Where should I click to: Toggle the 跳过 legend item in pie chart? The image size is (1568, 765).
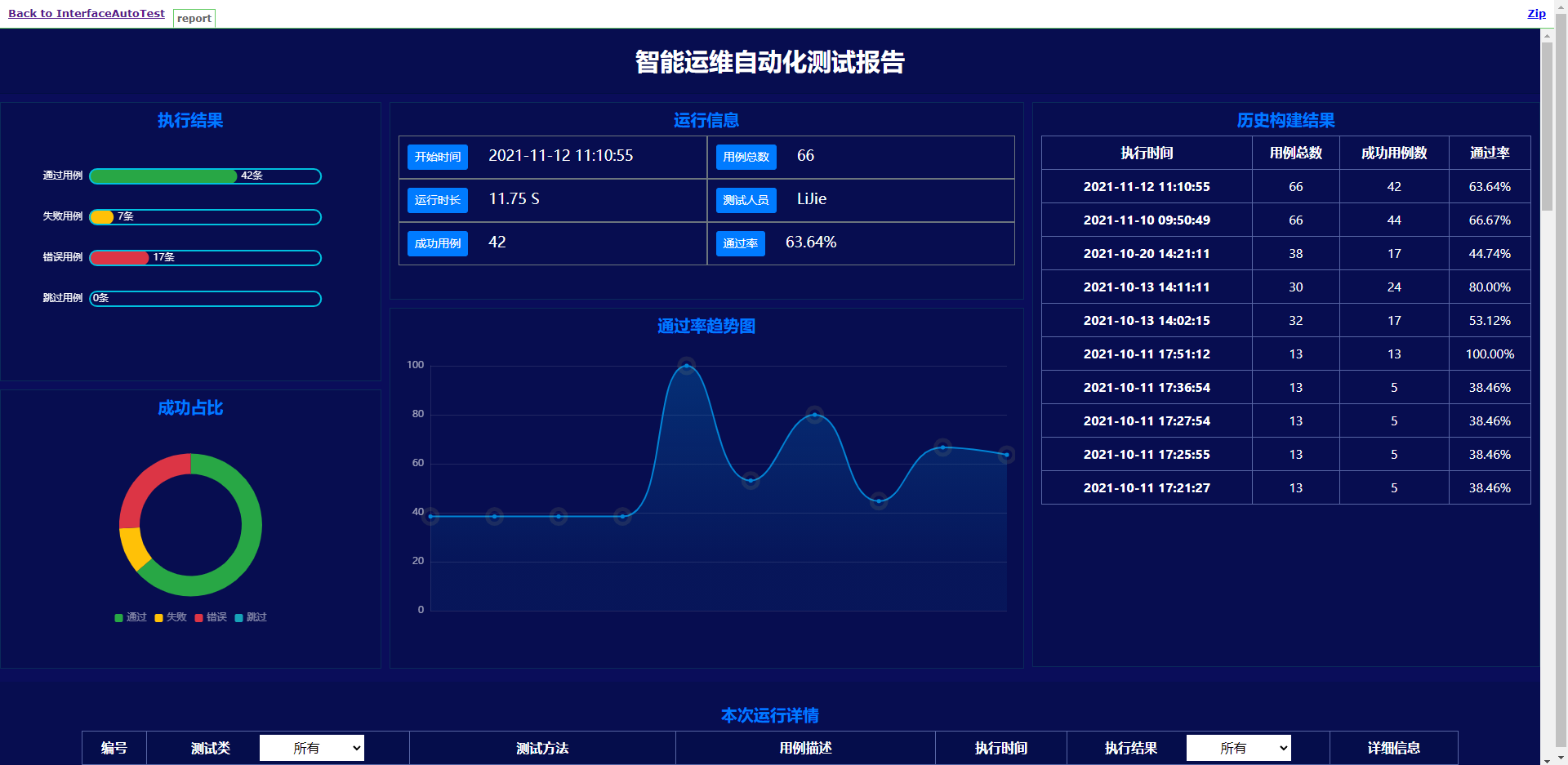click(x=251, y=617)
